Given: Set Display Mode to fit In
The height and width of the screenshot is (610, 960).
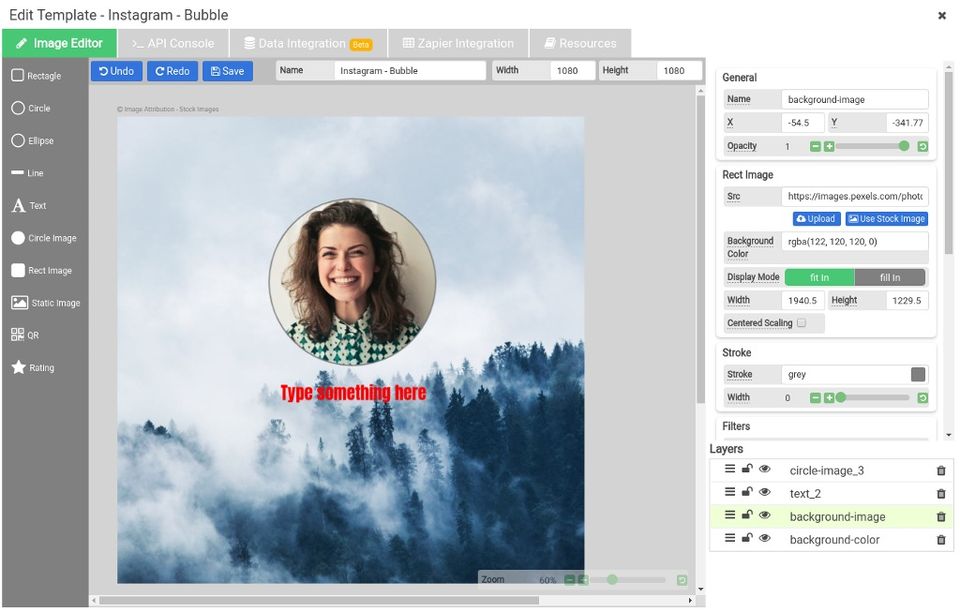Looking at the screenshot, I should pos(819,277).
